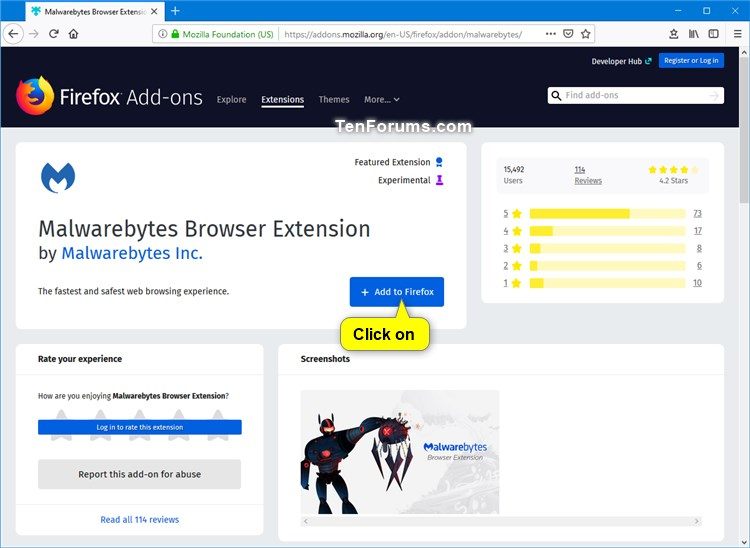Click the 5-star rating row star
This screenshot has height=548, width=750.
tap(517, 214)
